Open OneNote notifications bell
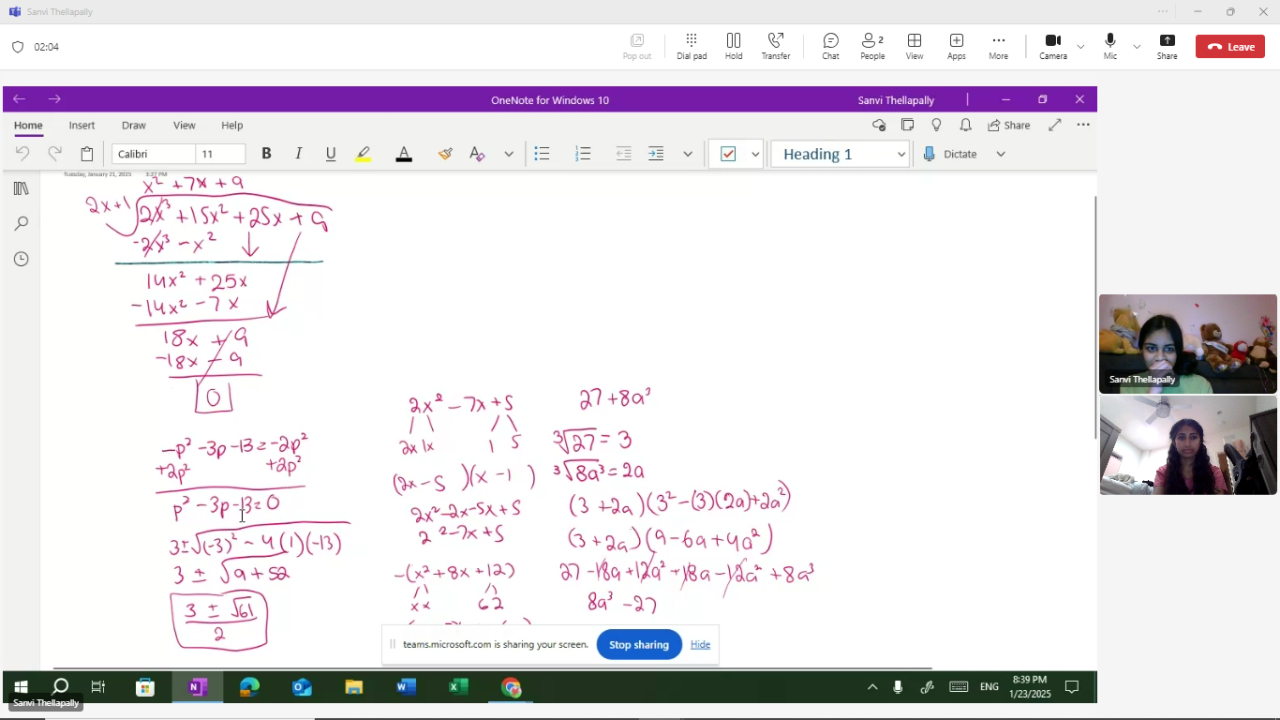This screenshot has width=1280, height=720. [966, 125]
